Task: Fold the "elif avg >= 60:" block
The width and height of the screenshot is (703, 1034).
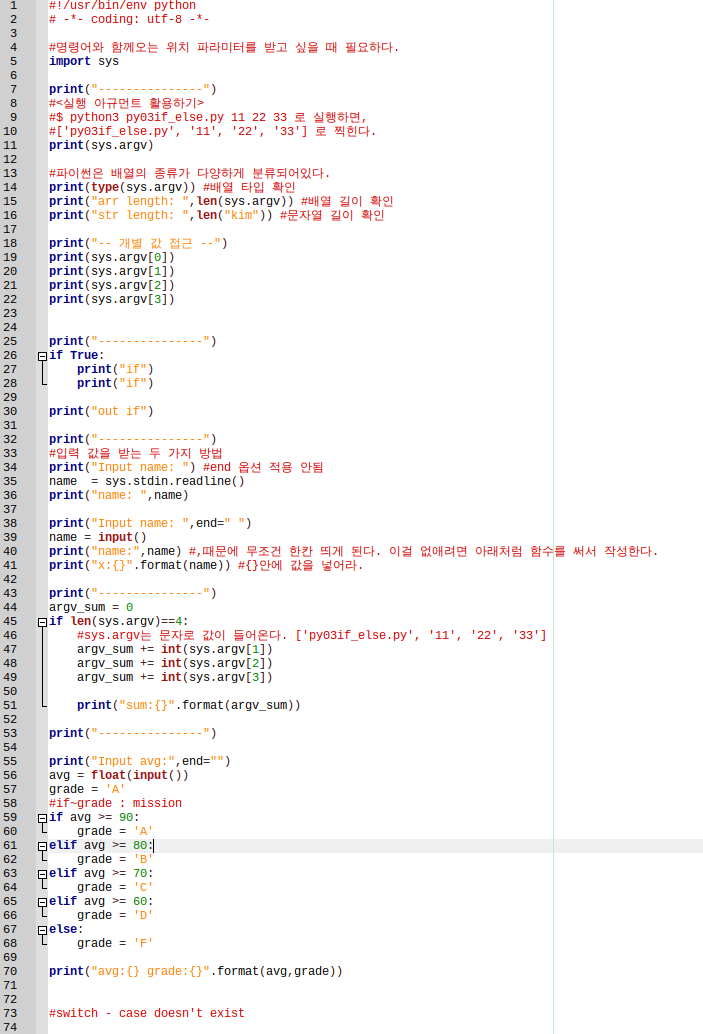Action: 42,902
